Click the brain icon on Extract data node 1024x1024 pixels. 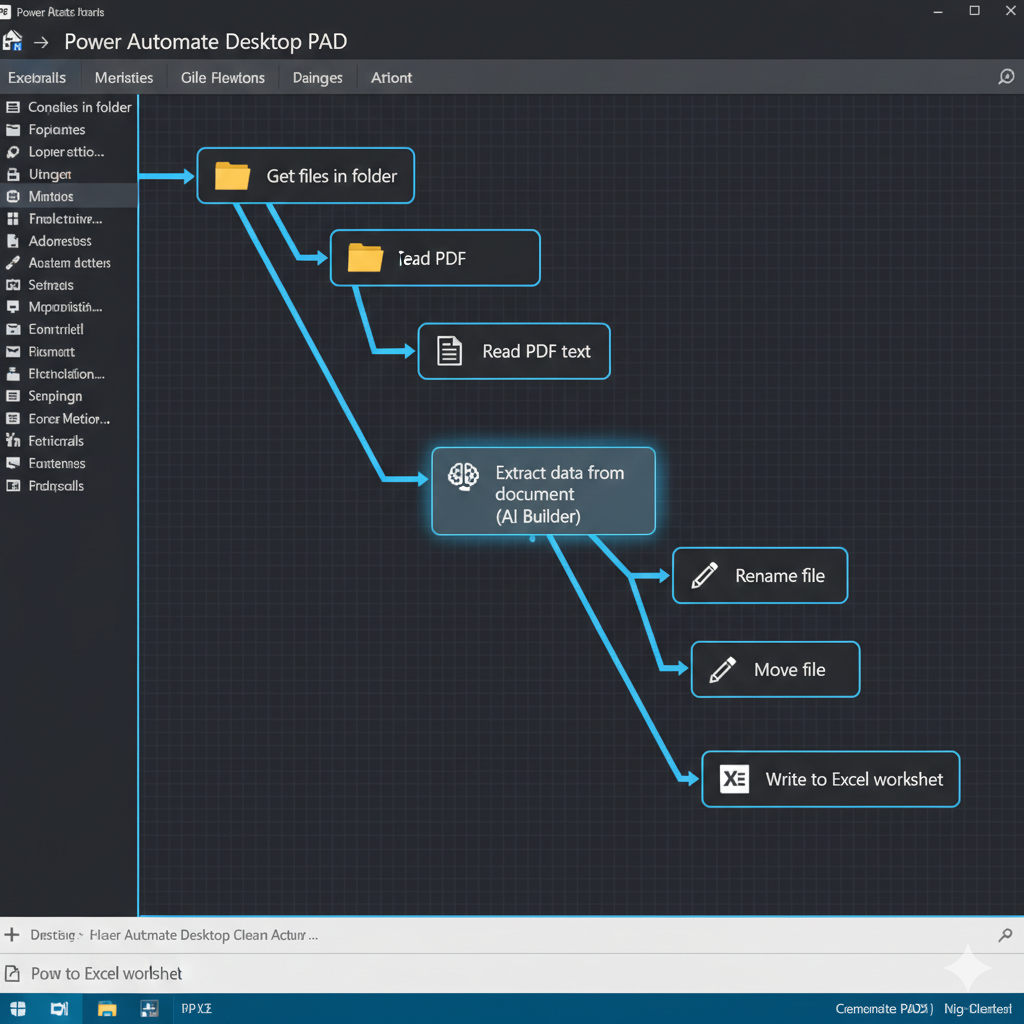tap(463, 476)
